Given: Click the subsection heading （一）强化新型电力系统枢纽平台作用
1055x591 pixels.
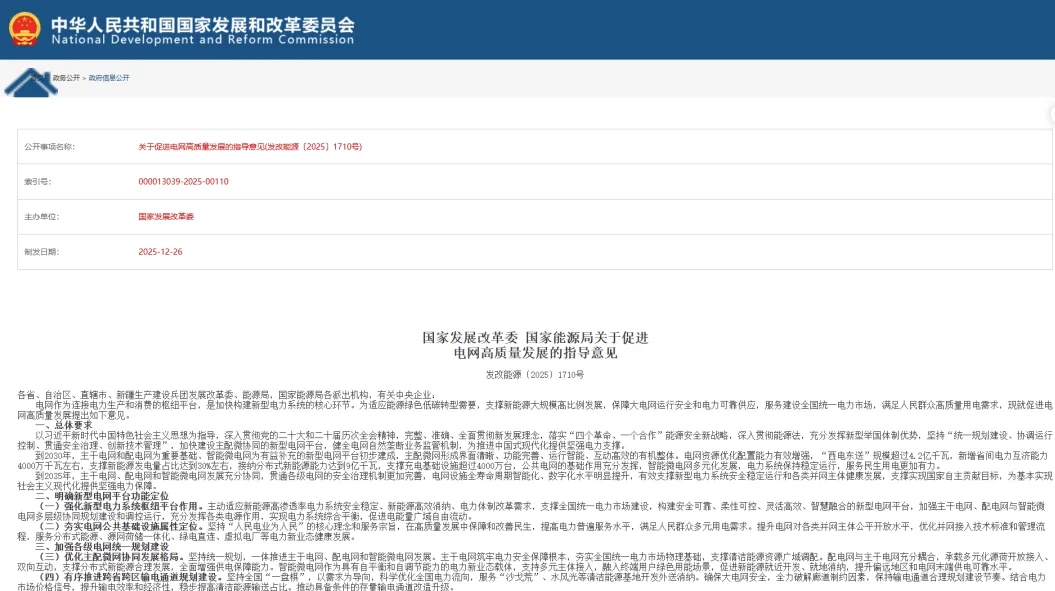Looking at the screenshot, I should coord(121,506).
